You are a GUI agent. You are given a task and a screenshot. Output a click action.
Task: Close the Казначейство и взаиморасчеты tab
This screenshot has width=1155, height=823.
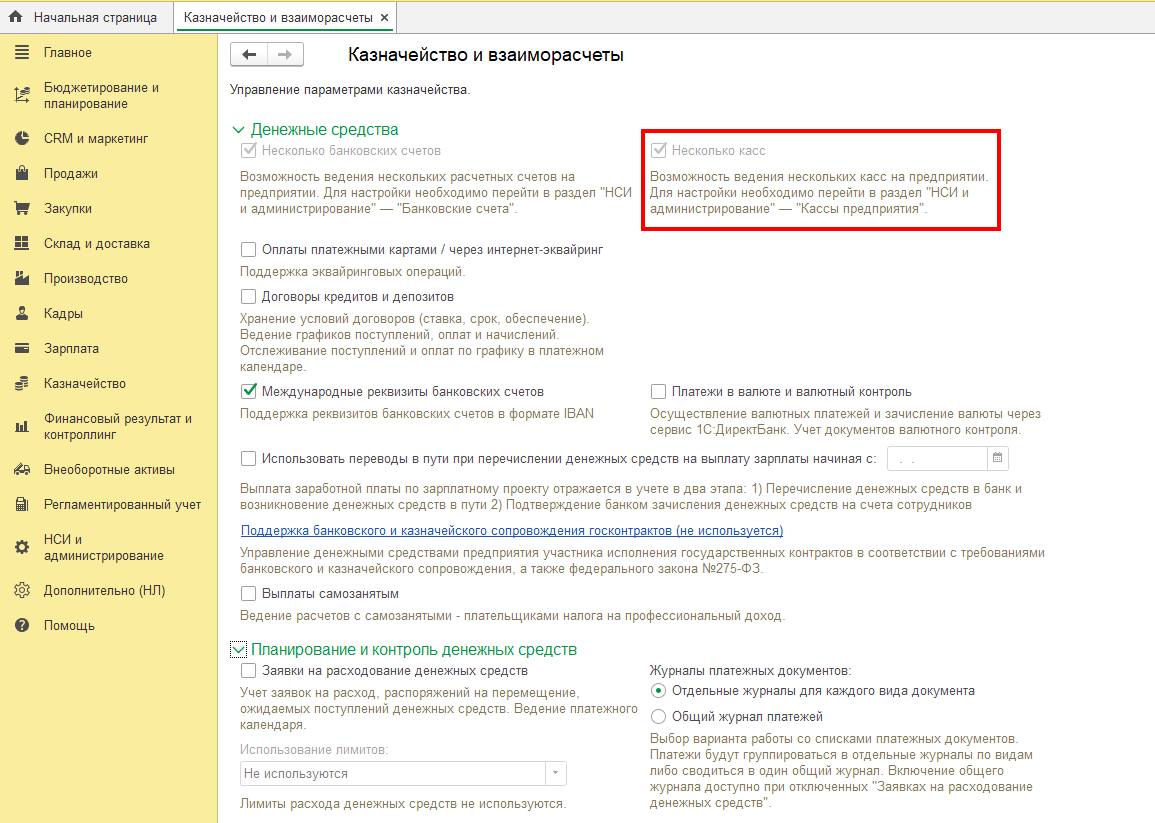pos(385,17)
